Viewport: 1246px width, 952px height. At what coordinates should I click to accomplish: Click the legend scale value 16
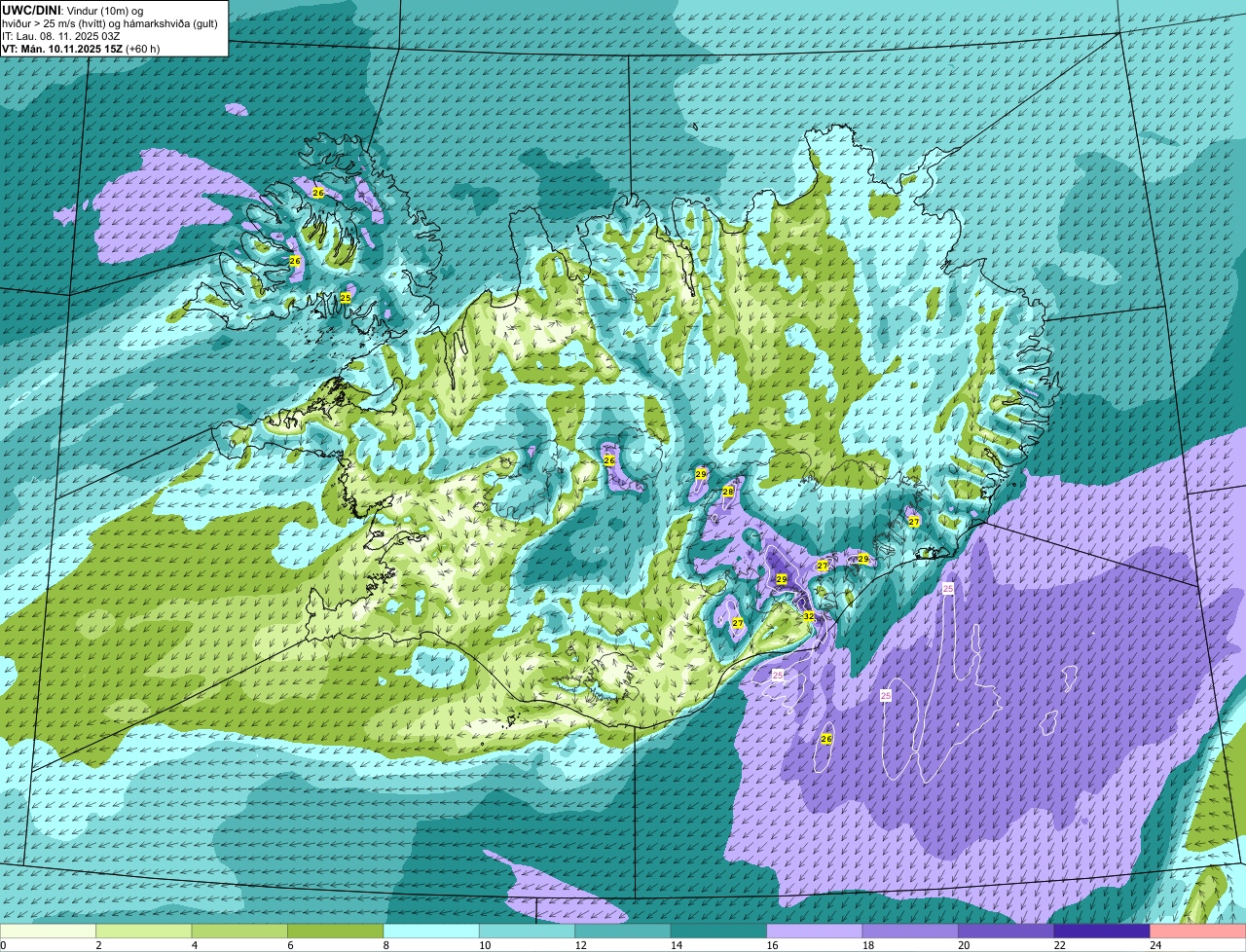[x=772, y=945]
